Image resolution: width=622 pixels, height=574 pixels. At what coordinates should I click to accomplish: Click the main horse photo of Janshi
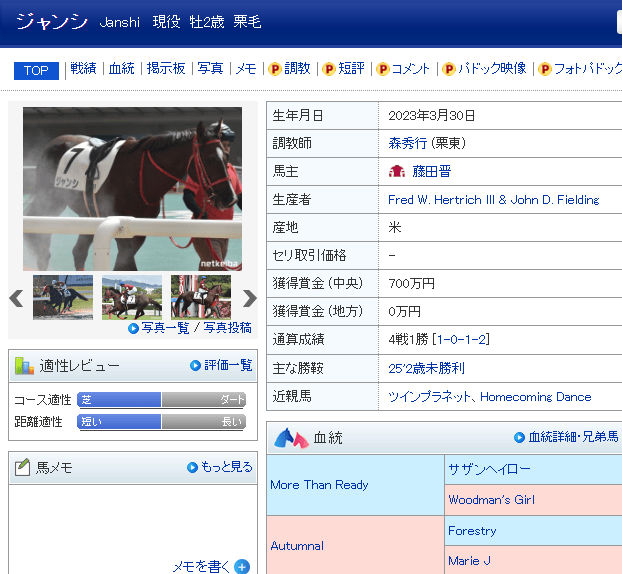pyautogui.click(x=132, y=189)
